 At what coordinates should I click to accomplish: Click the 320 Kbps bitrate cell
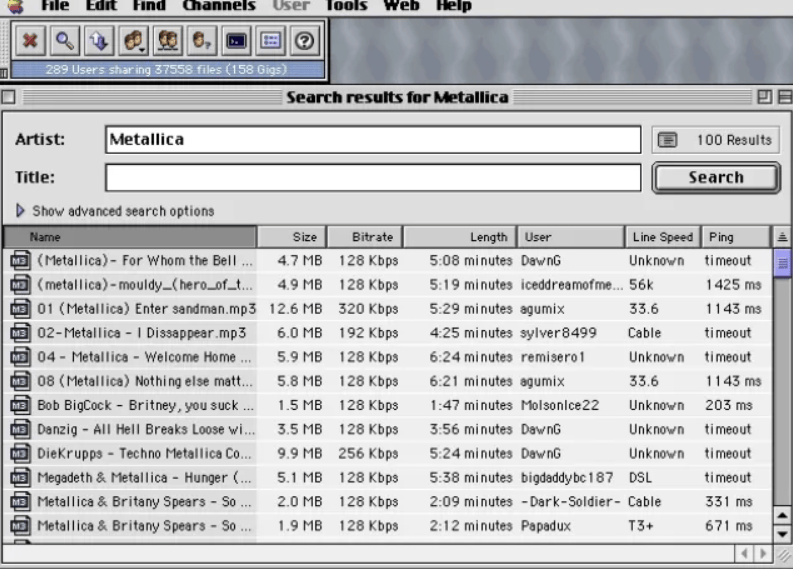pyautogui.click(x=368, y=309)
